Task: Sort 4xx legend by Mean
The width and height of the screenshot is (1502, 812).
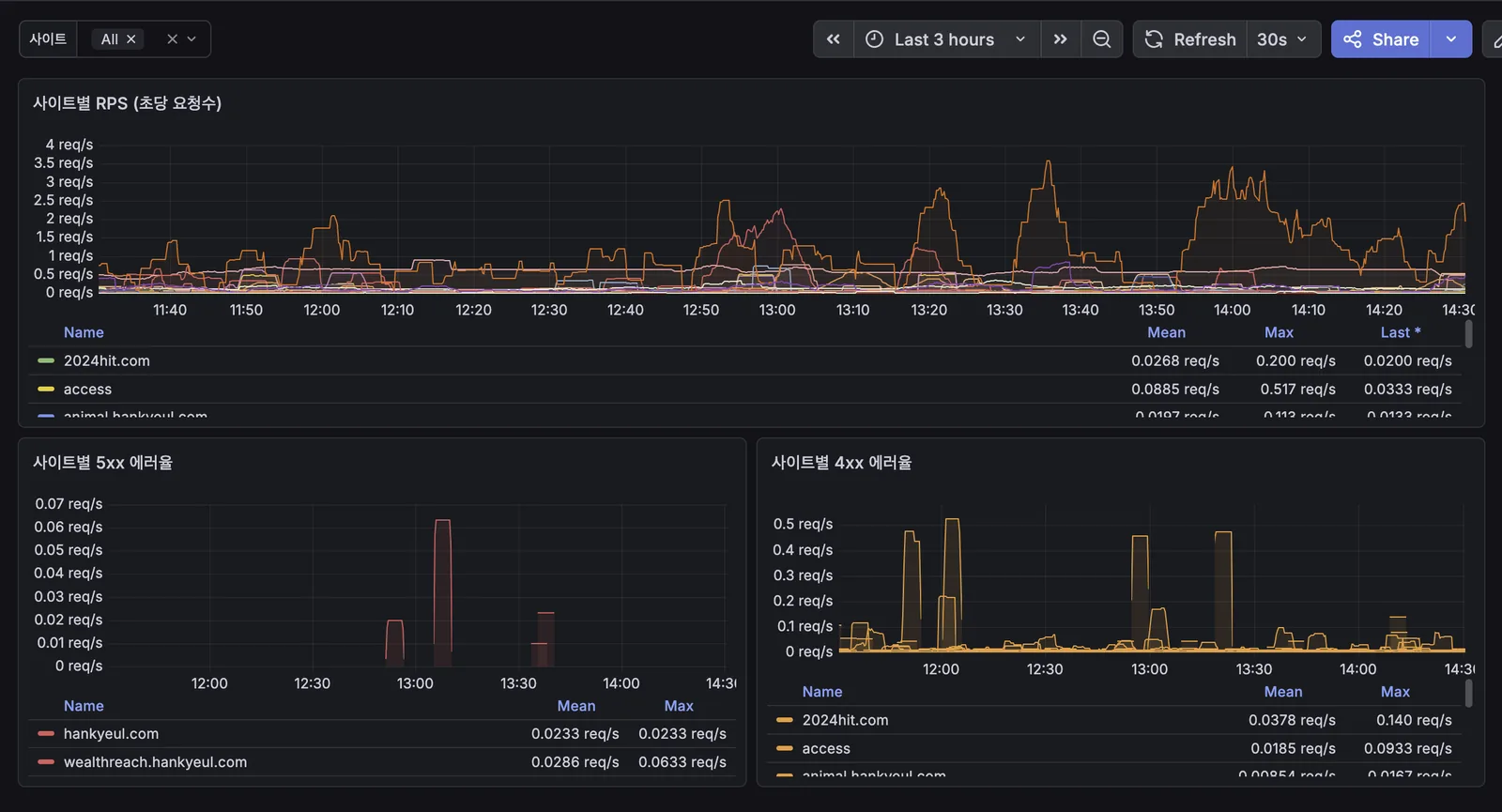Action: click(1283, 692)
